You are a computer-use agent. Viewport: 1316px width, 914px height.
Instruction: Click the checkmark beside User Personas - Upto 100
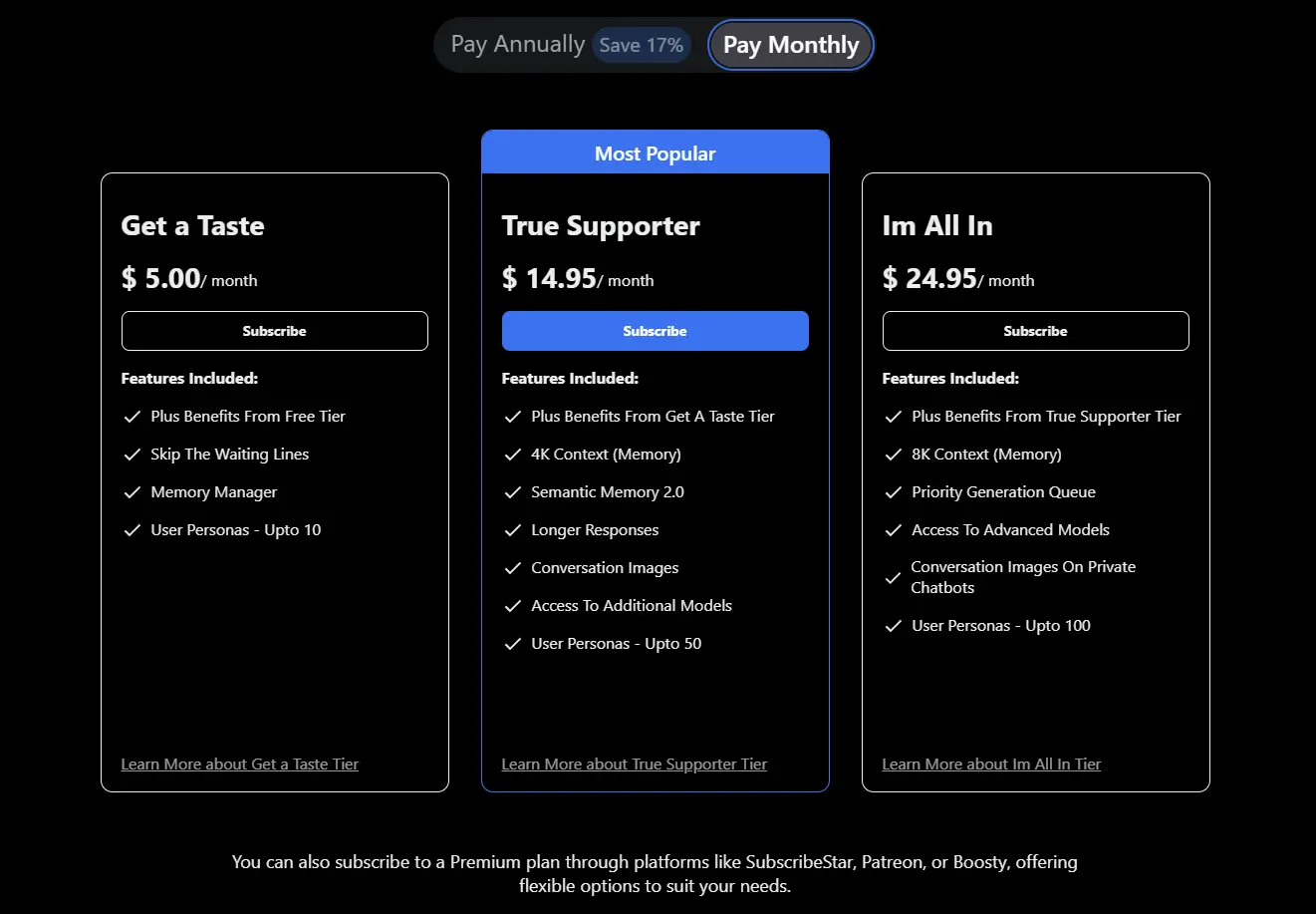894,625
